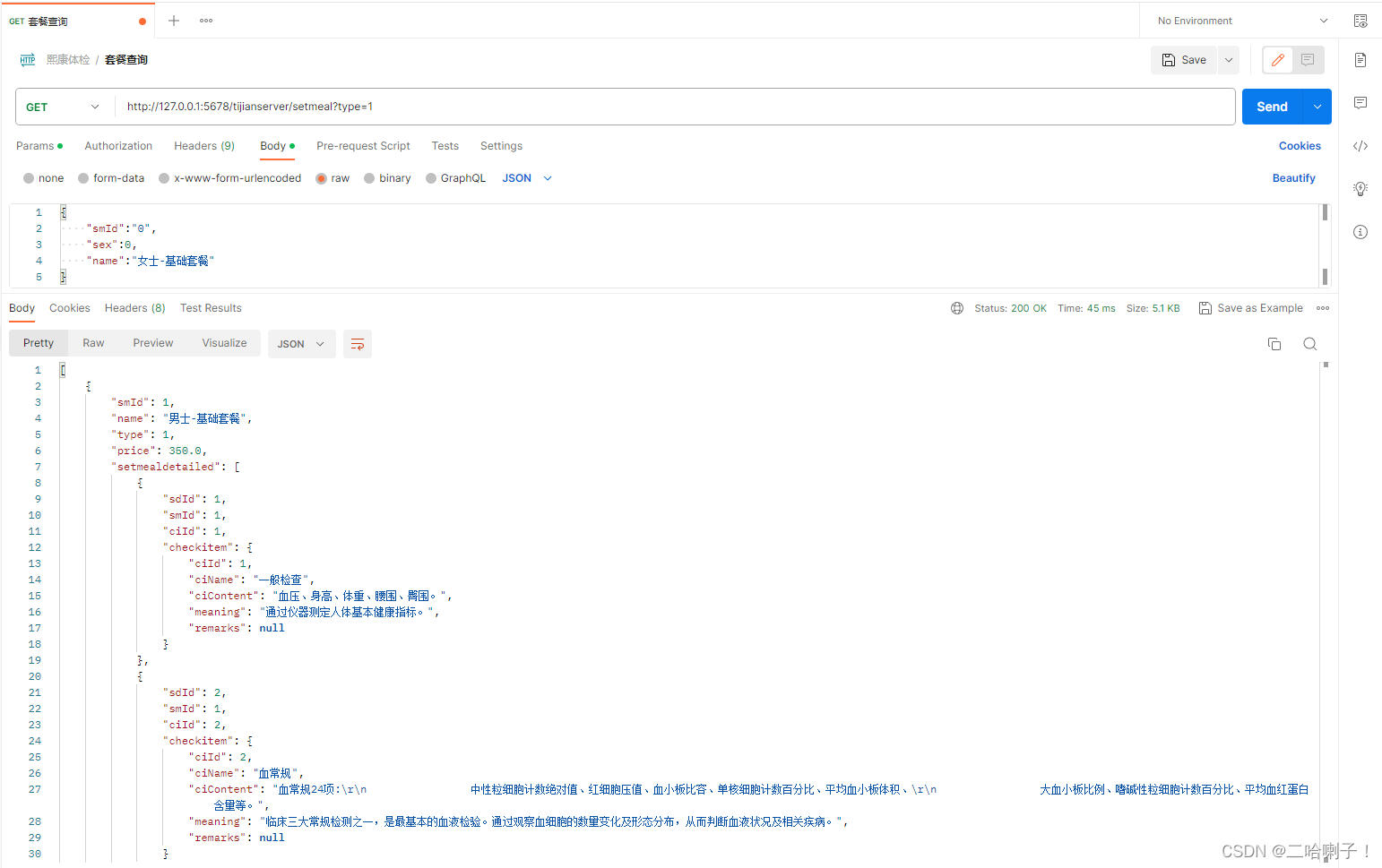The height and width of the screenshot is (868, 1382).
Task: Select the GET 套餐查询 request tab
Action: 77,21
